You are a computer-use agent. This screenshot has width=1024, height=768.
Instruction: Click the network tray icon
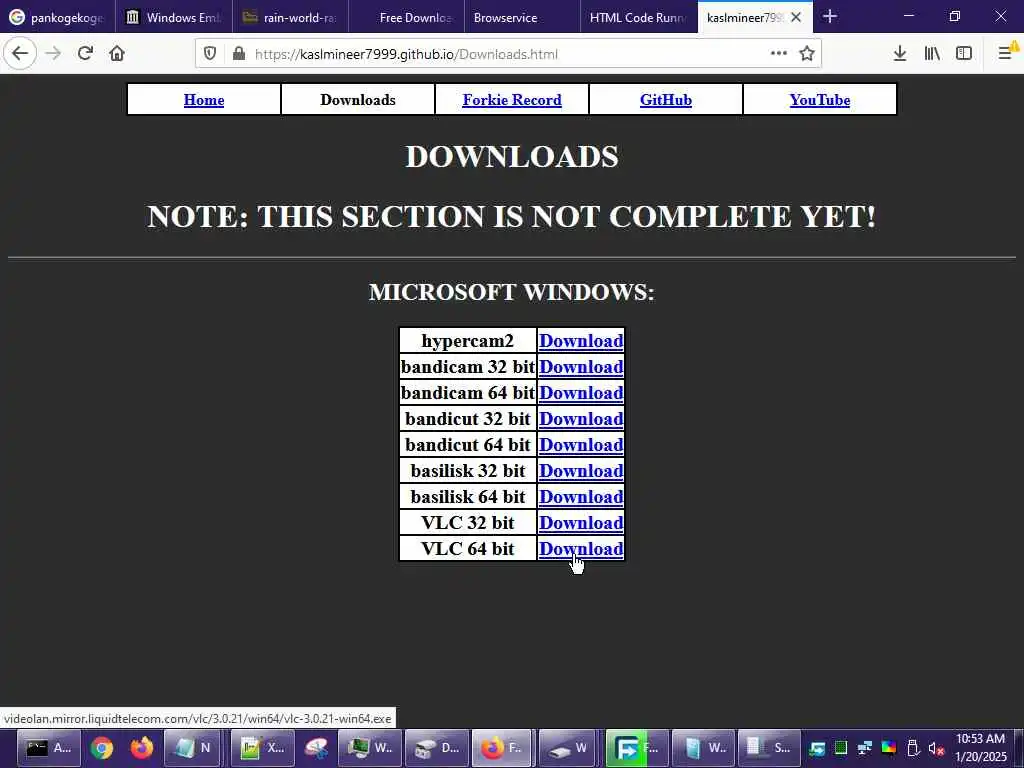click(x=865, y=748)
